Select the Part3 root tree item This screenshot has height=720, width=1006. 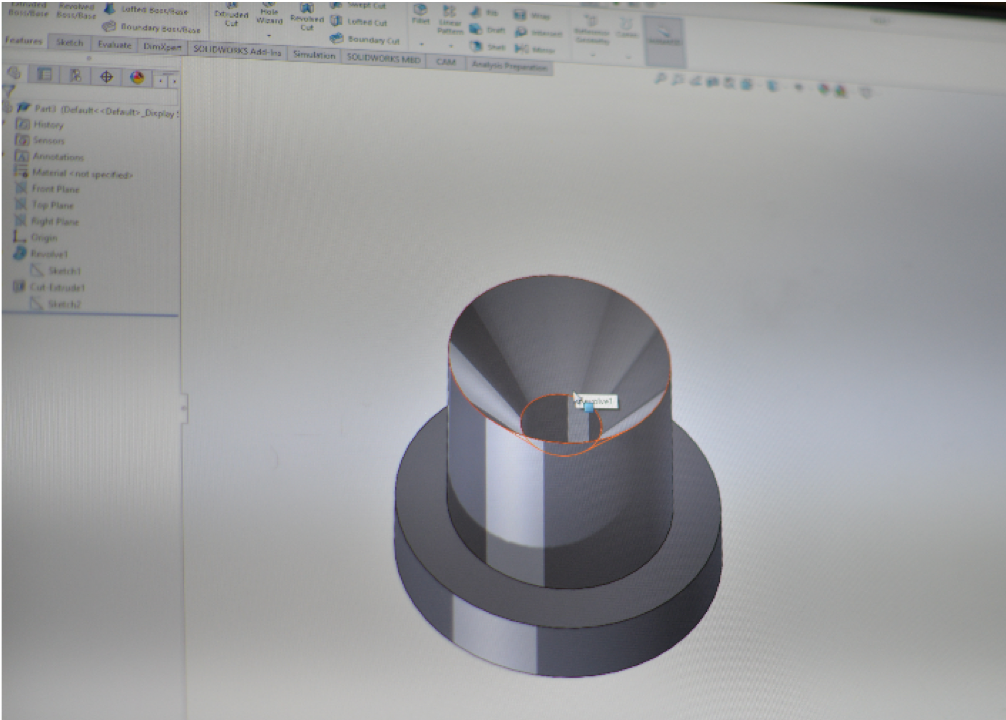[96, 110]
